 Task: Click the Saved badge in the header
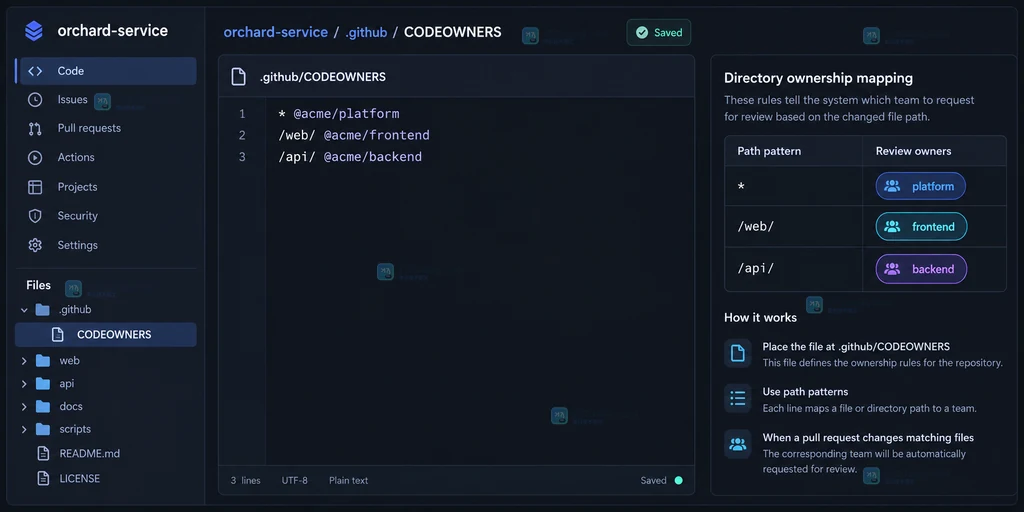658,33
